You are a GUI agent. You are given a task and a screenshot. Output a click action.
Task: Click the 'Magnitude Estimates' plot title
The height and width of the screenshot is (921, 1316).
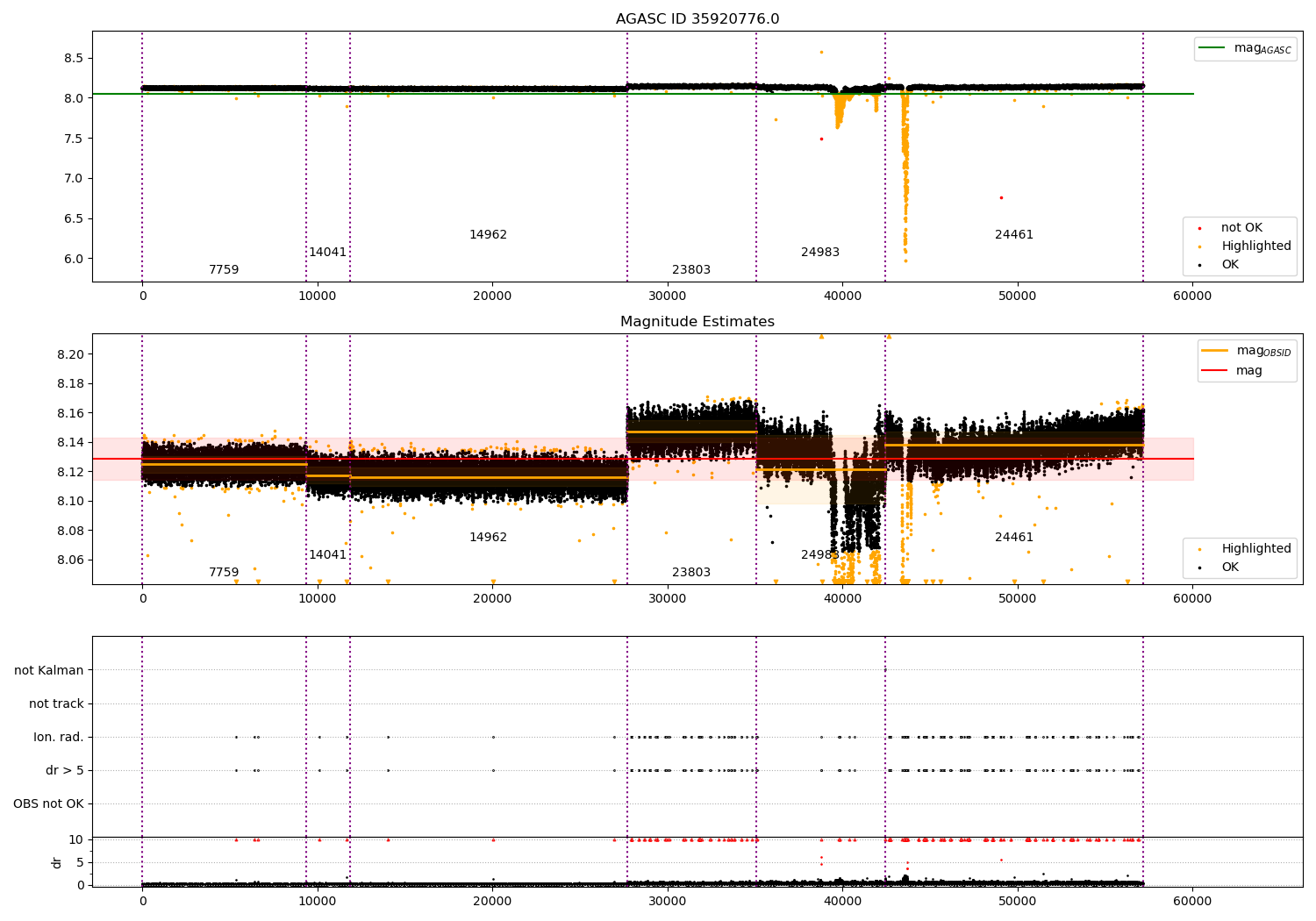click(697, 322)
